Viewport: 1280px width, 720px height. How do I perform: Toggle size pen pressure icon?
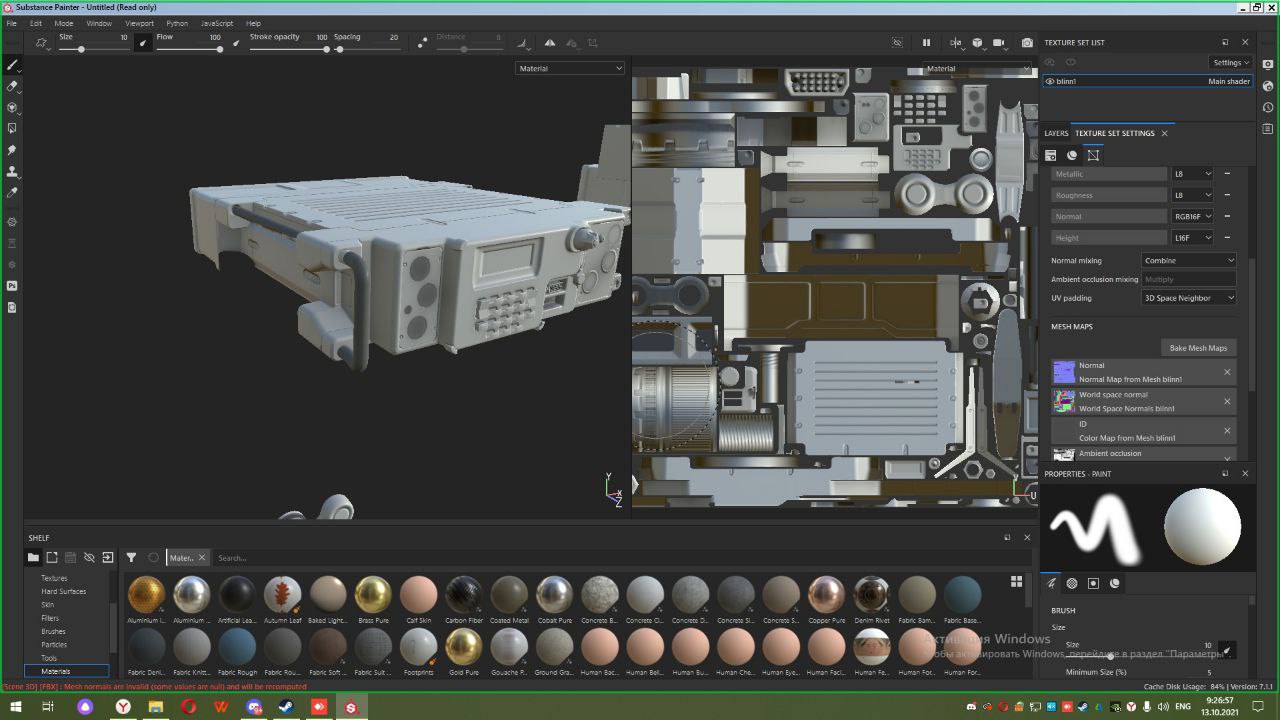coord(142,43)
